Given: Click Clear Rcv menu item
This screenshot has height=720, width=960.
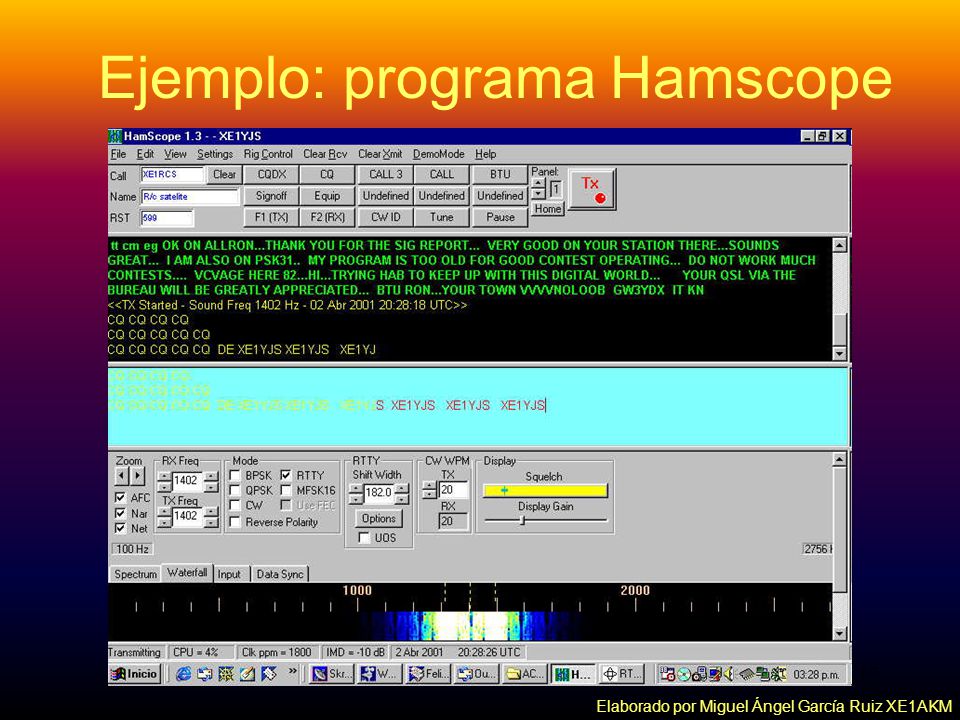Looking at the screenshot, I should [x=325, y=154].
